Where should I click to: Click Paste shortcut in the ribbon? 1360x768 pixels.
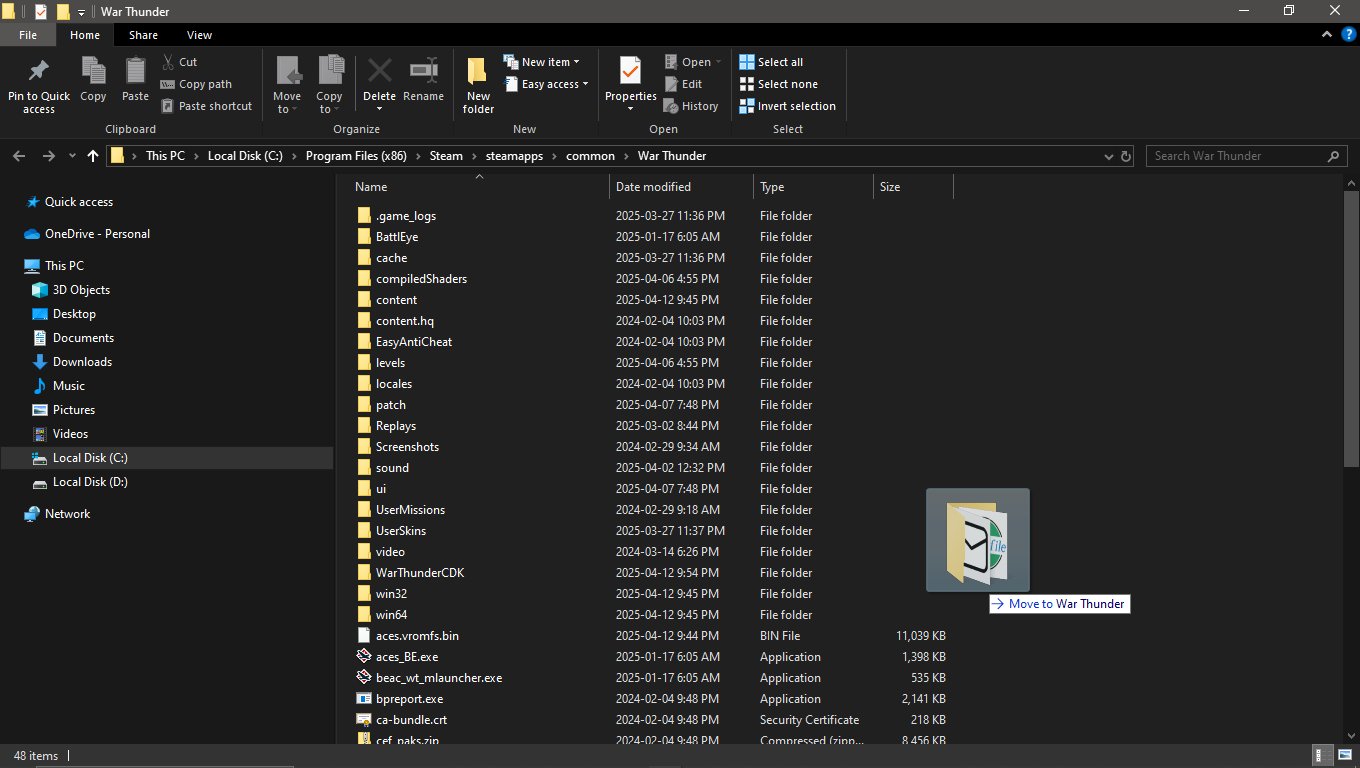207,106
